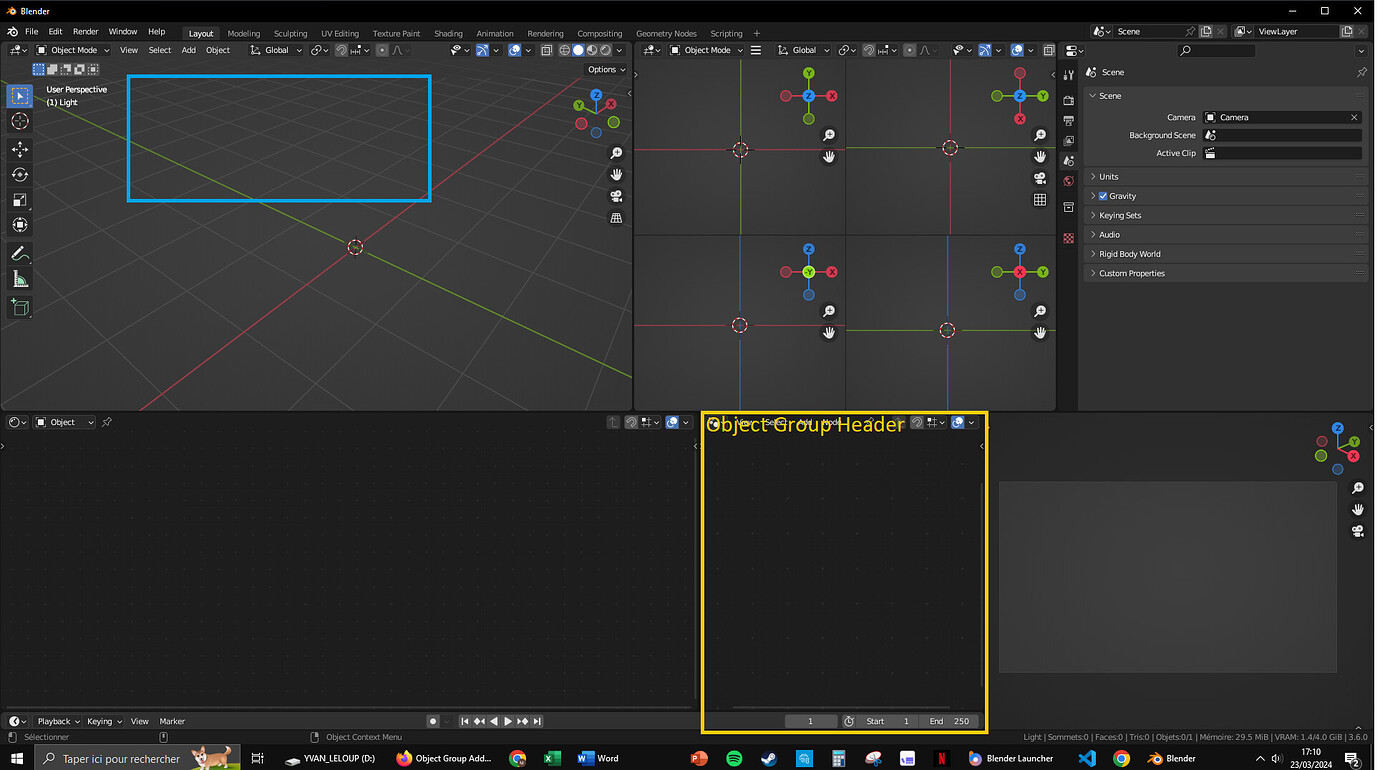Open Blender Launcher from the Windows taskbar
The height and width of the screenshot is (770, 1380).
[x=1011, y=758]
